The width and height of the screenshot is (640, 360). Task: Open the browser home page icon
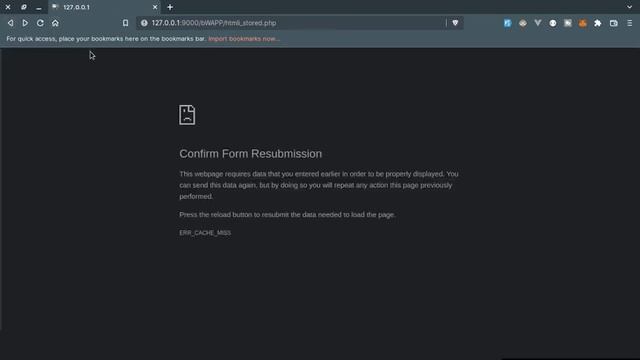tap(55, 23)
